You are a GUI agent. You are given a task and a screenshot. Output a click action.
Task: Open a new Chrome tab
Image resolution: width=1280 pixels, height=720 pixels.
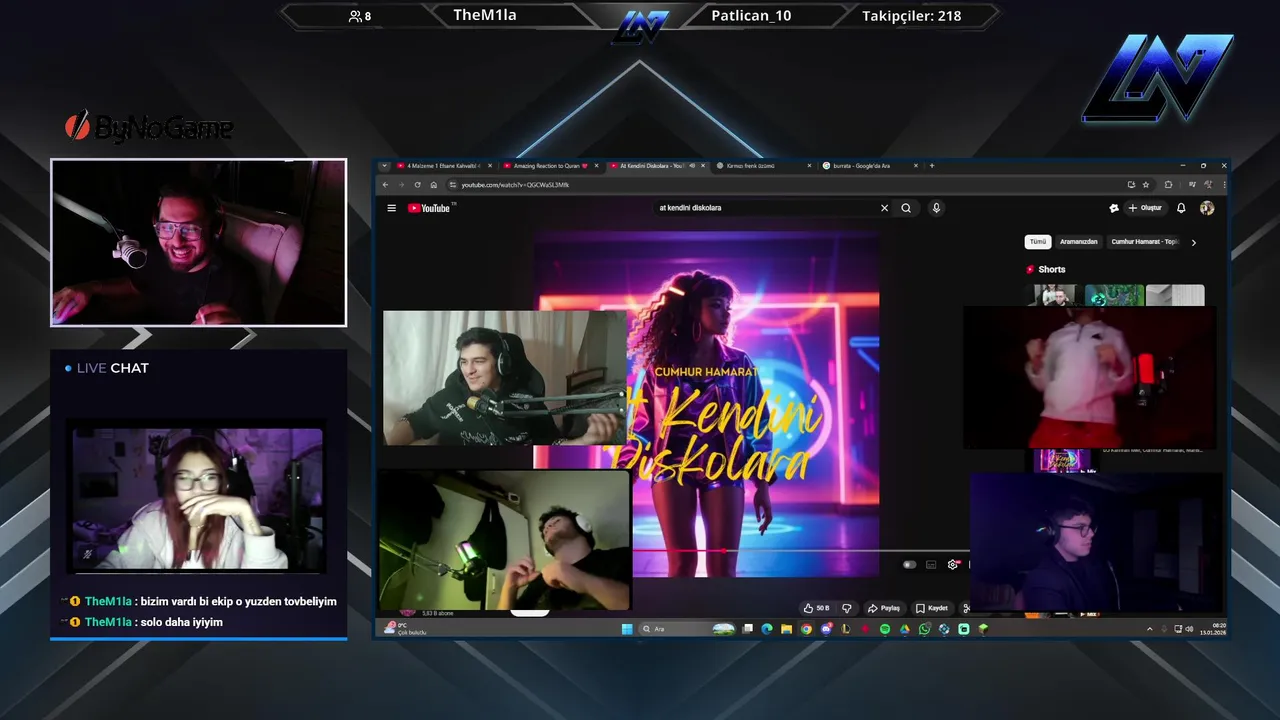[932, 166]
